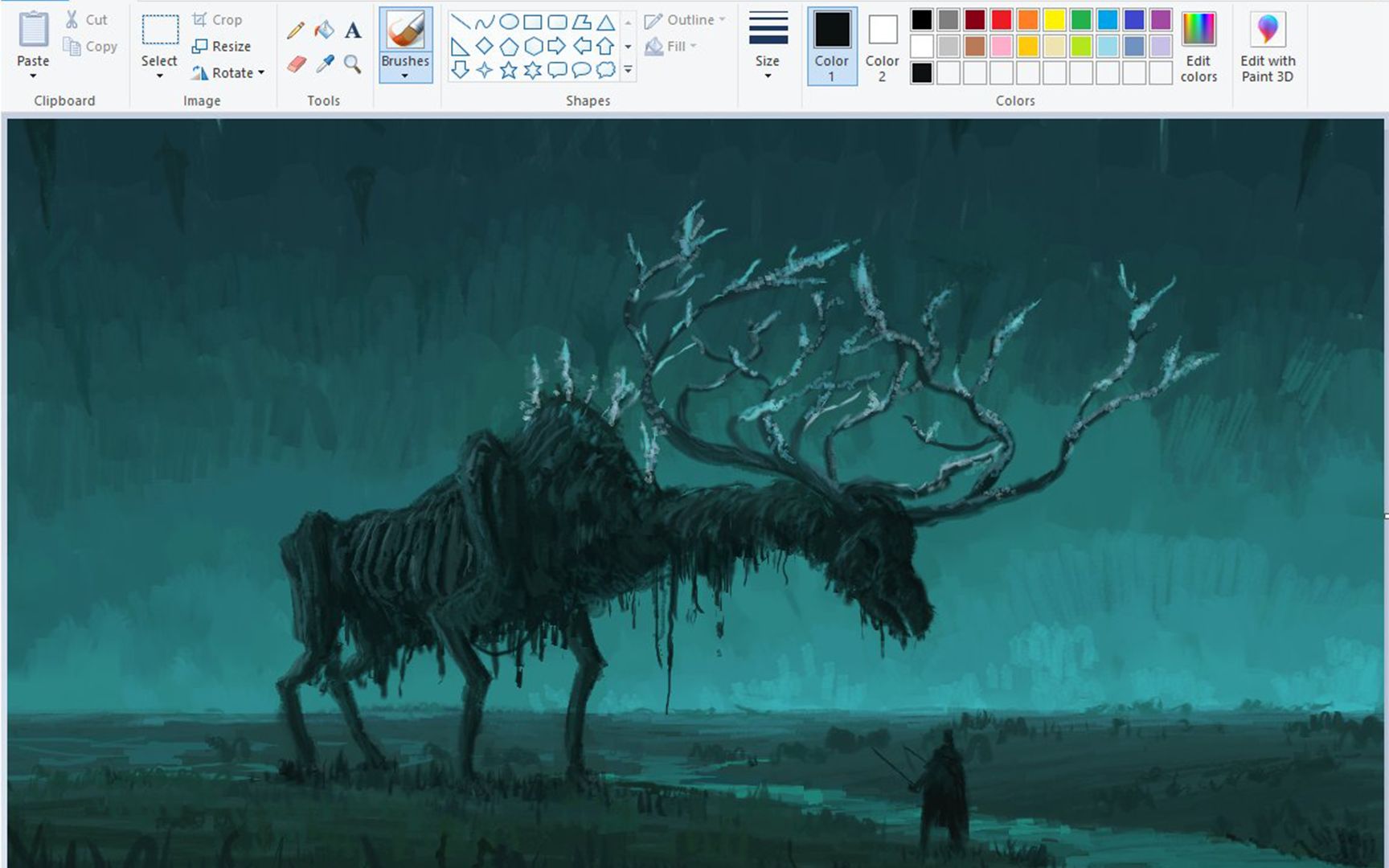Choose the Right triangle shape
This screenshot has height=868, width=1389.
pyautogui.click(x=460, y=46)
